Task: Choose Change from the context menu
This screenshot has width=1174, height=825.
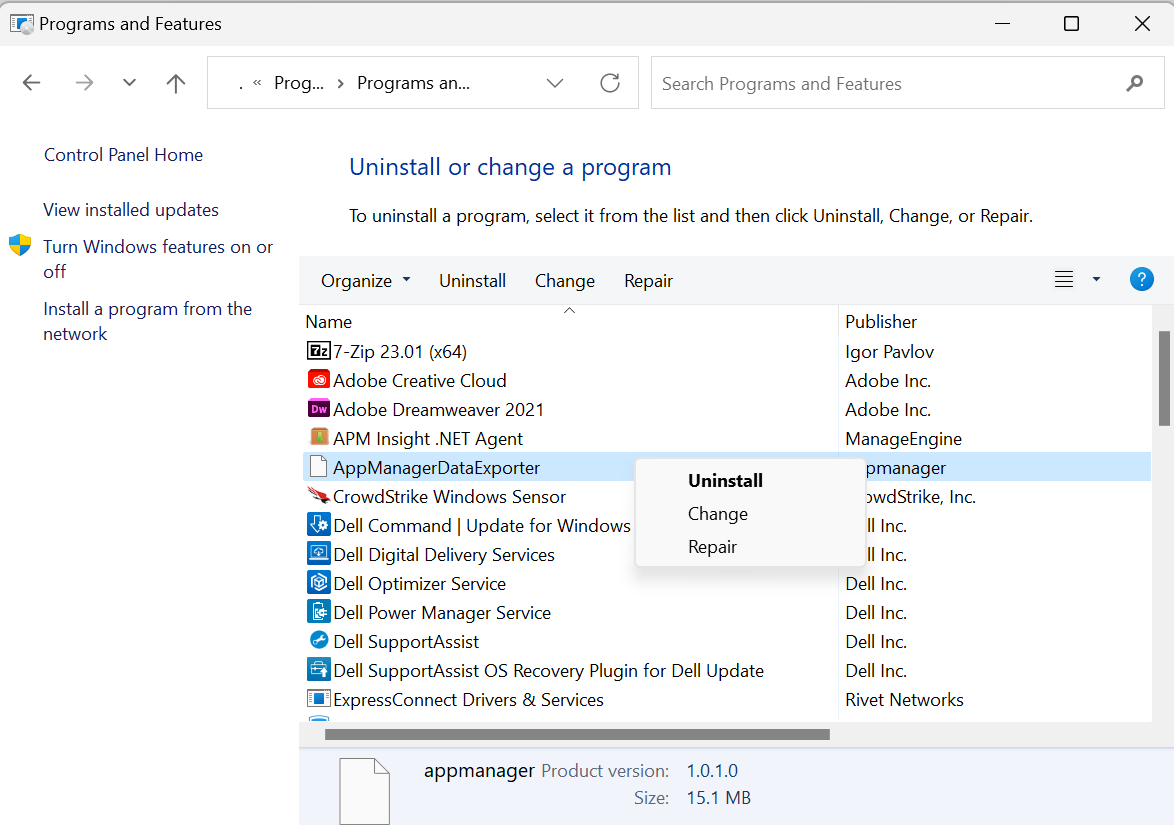Action: pyautogui.click(x=718, y=514)
